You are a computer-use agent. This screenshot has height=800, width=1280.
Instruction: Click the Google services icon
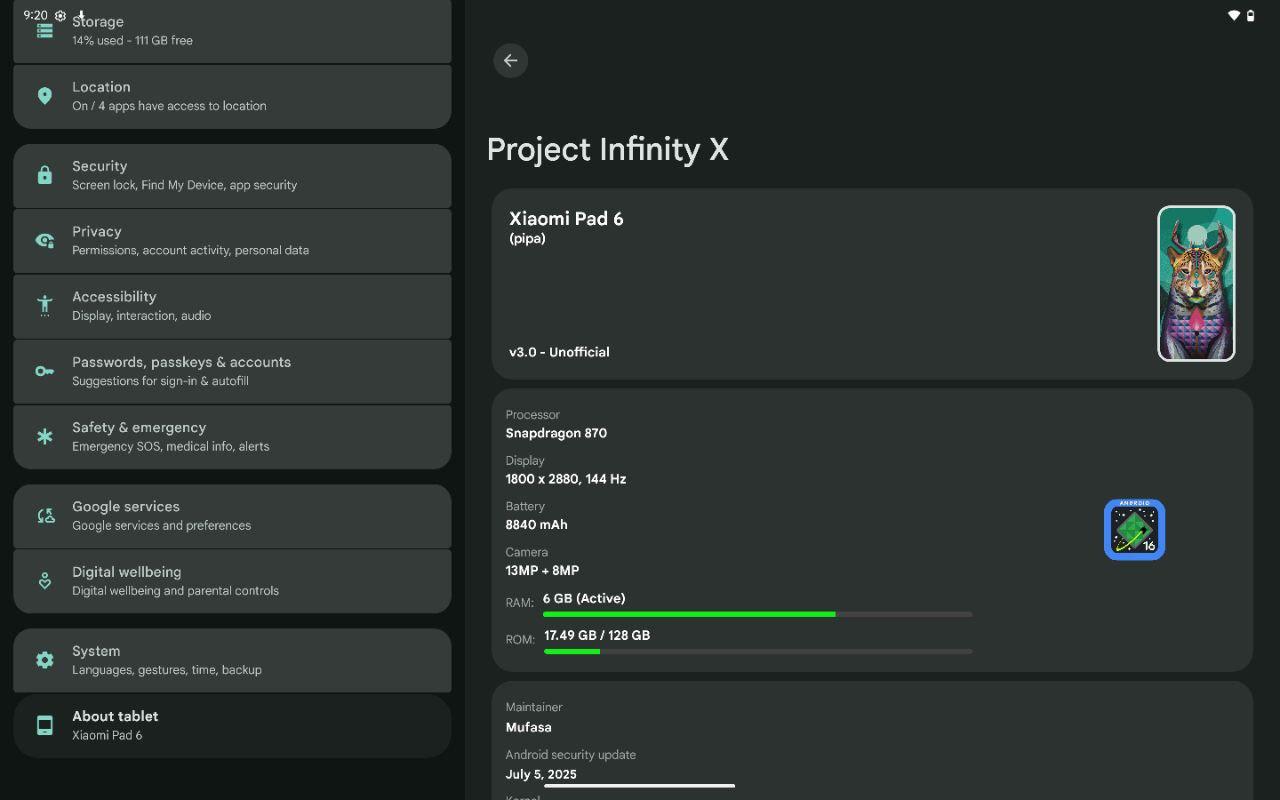pos(44,516)
